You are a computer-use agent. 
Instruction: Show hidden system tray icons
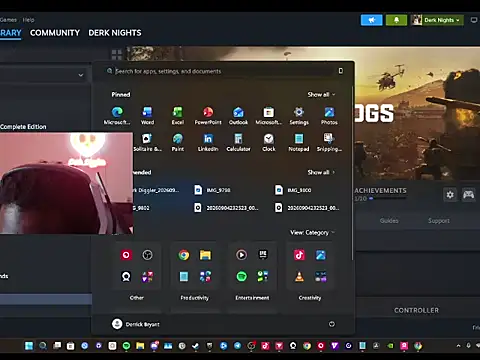click(458, 346)
